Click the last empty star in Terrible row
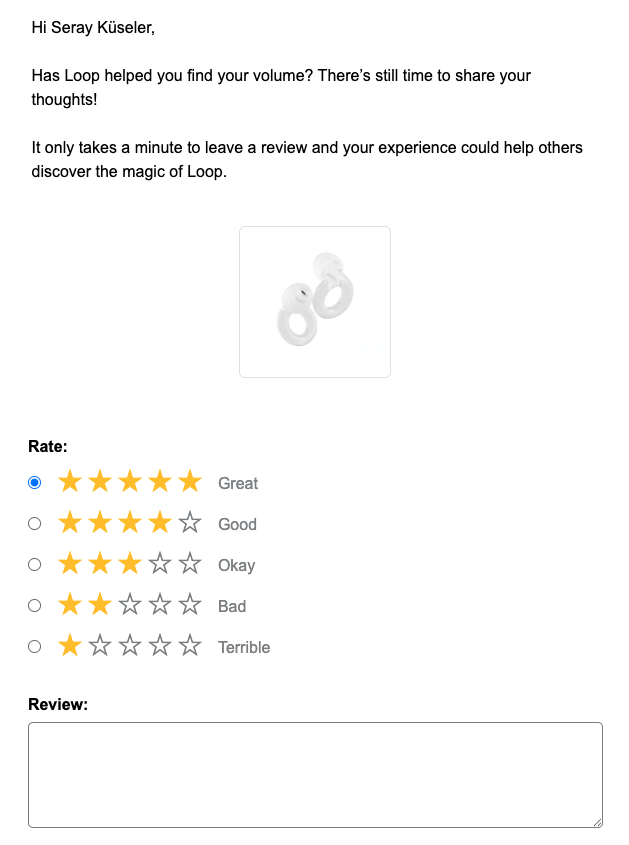The width and height of the screenshot is (629, 845). pos(190,646)
